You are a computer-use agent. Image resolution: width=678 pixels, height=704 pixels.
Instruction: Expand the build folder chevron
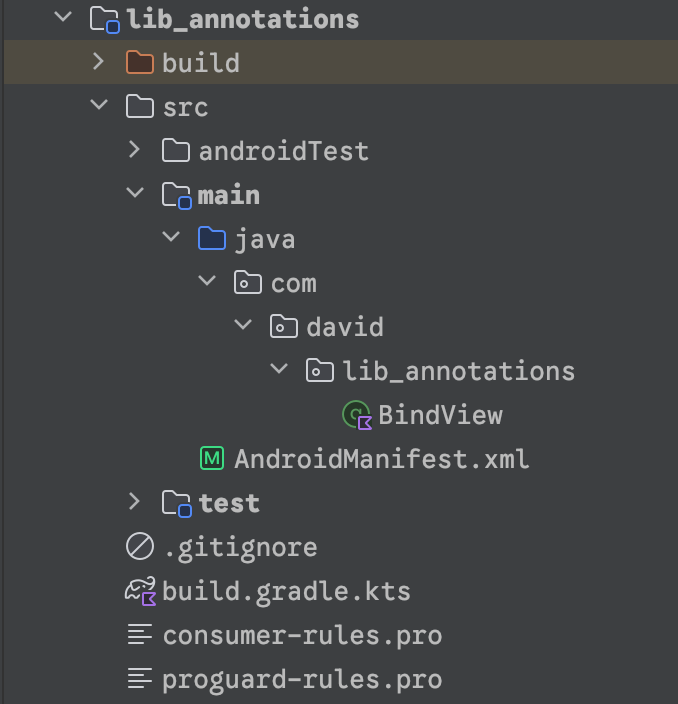[98, 62]
